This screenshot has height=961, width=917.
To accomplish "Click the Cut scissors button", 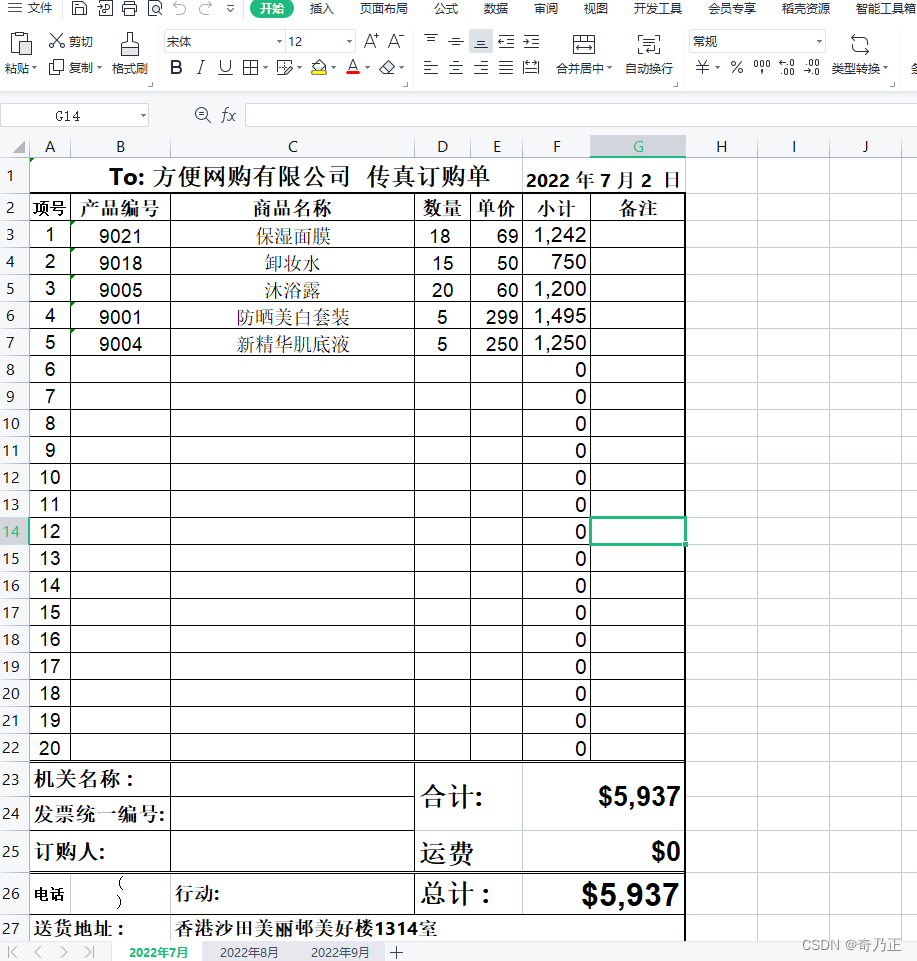I will [x=70, y=41].
